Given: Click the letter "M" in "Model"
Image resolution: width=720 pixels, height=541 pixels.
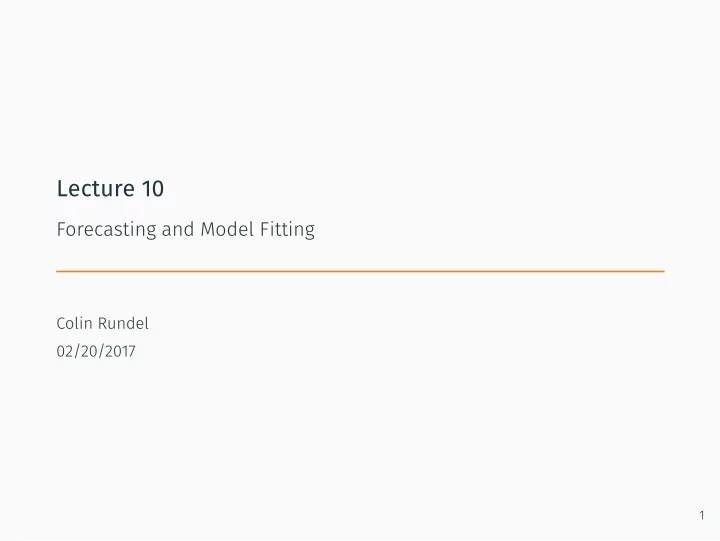Looking at the screenshot, I should tap(208, 229).
